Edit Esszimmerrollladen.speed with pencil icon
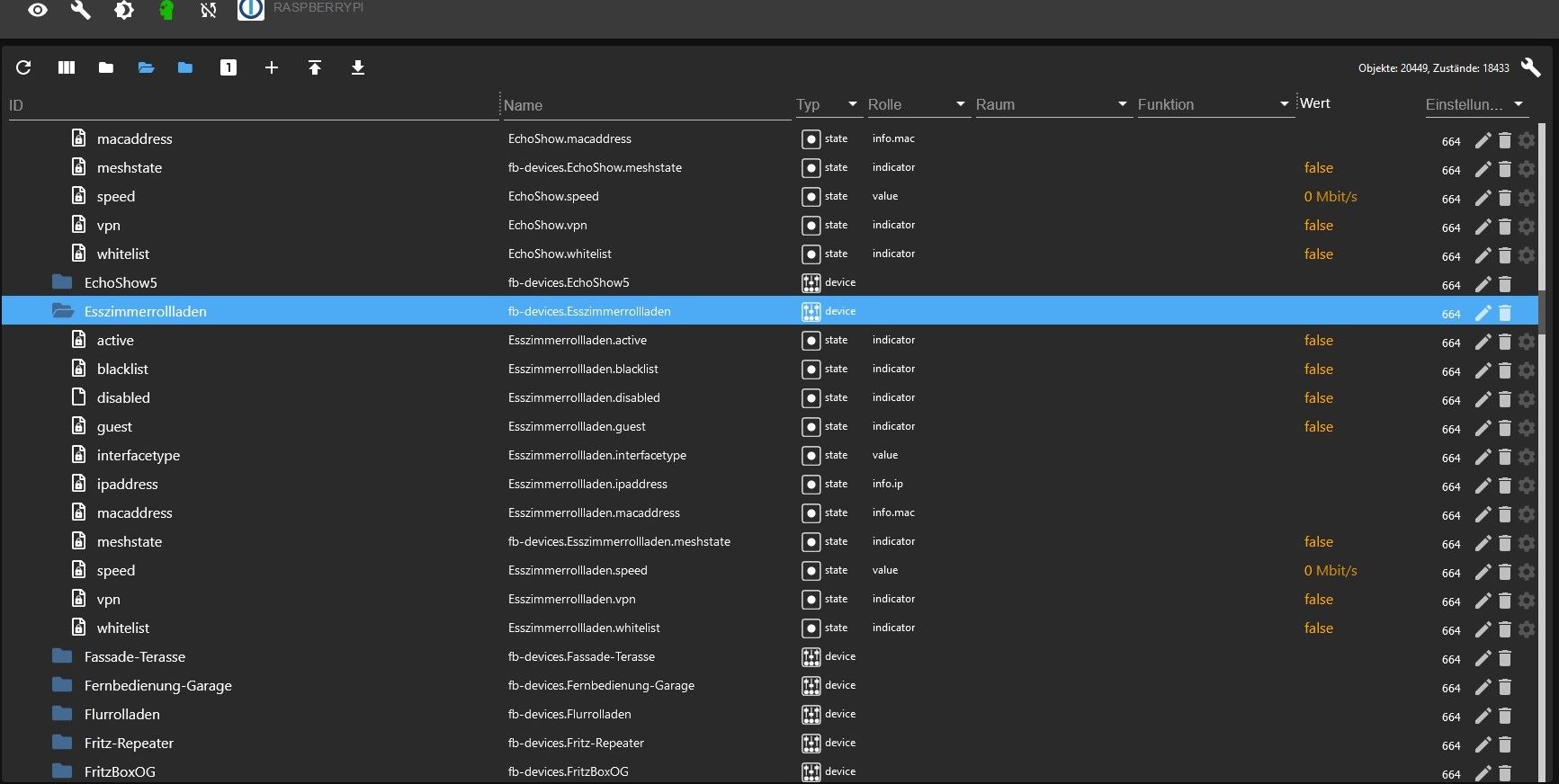This screenshot has height=784, width=1559. [1483, 572]
